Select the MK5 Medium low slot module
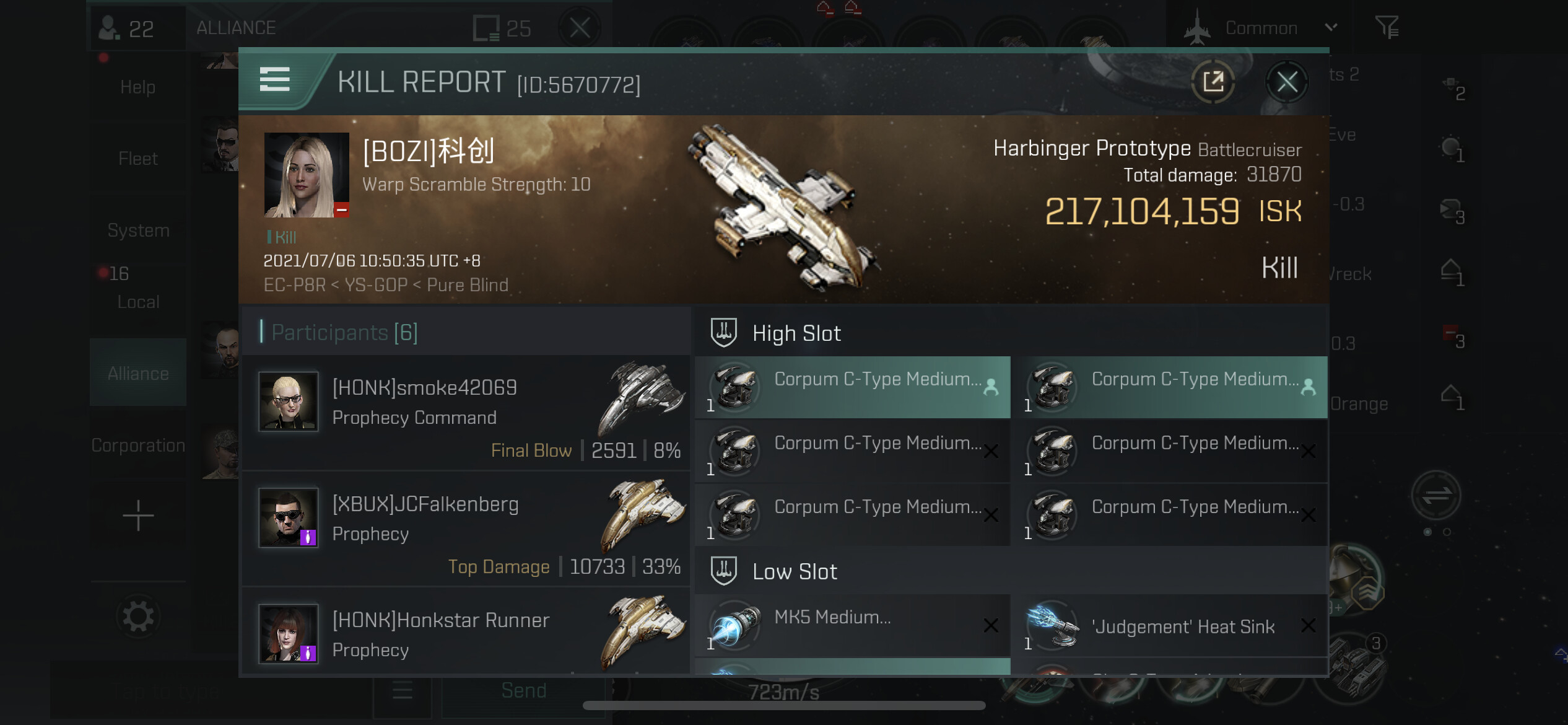Screen dimensions: 1568x725 pos(853,626)
